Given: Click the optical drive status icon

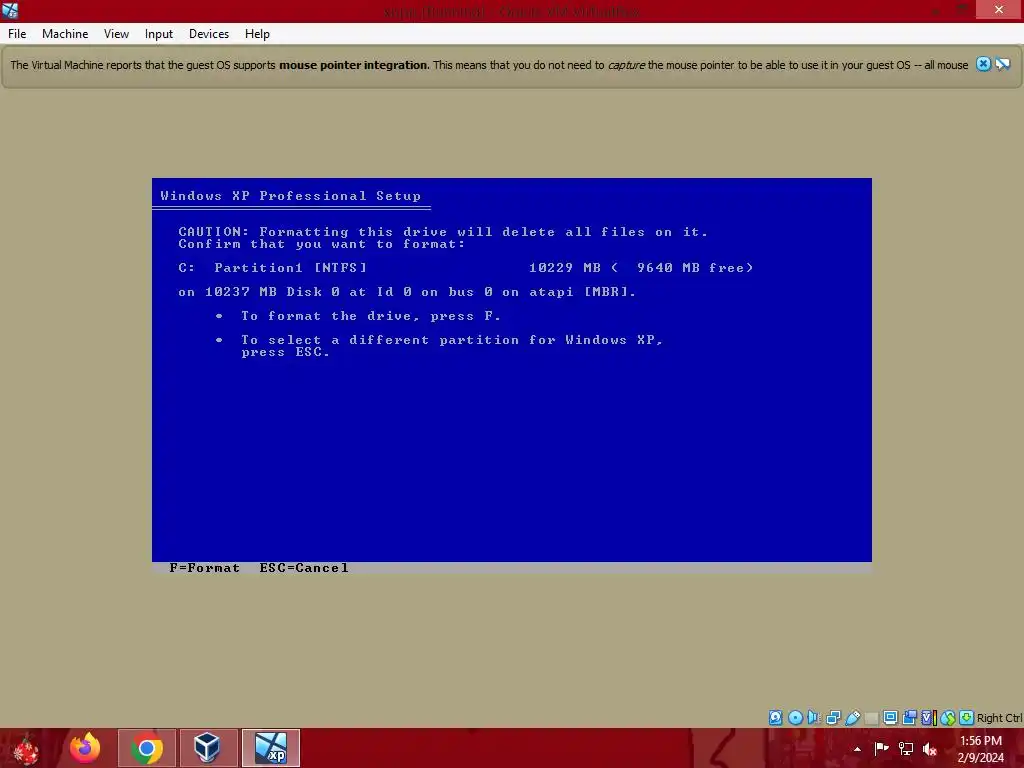Looking at the screenshot, I should [795, 718].
